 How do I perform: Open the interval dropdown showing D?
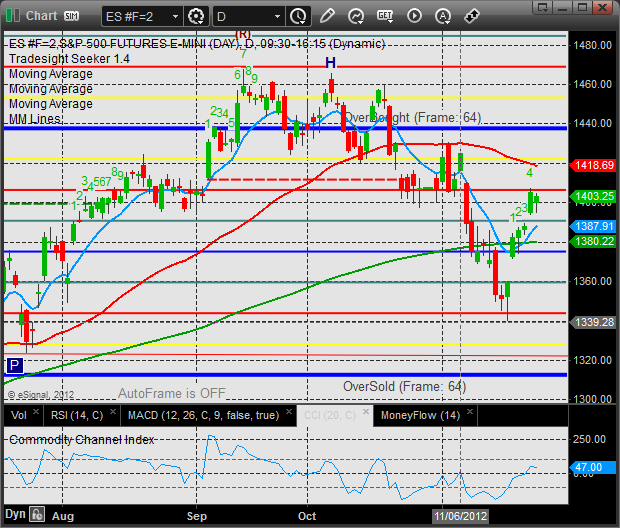[248, 17]
